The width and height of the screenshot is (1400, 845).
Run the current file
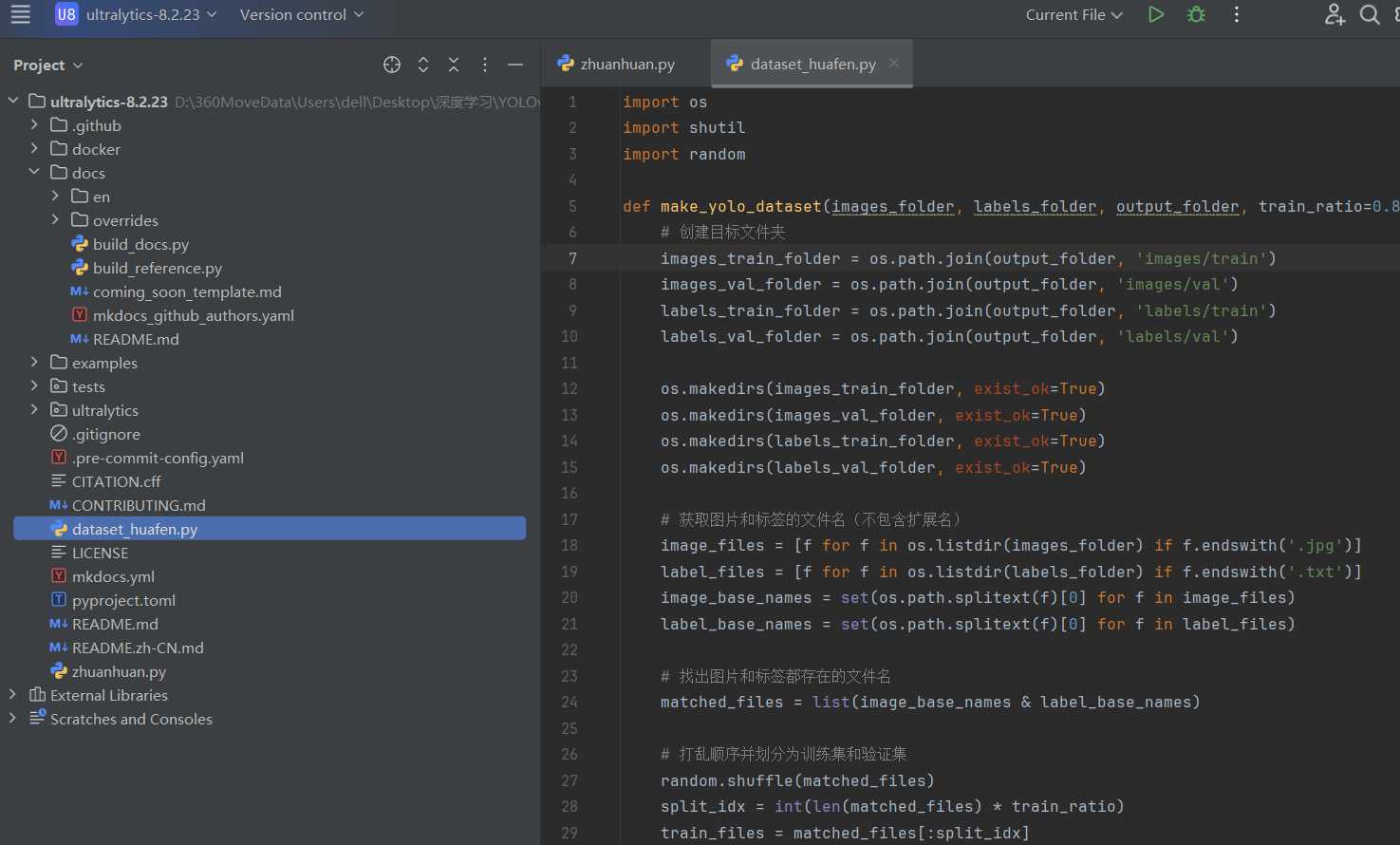[1156, 14]
